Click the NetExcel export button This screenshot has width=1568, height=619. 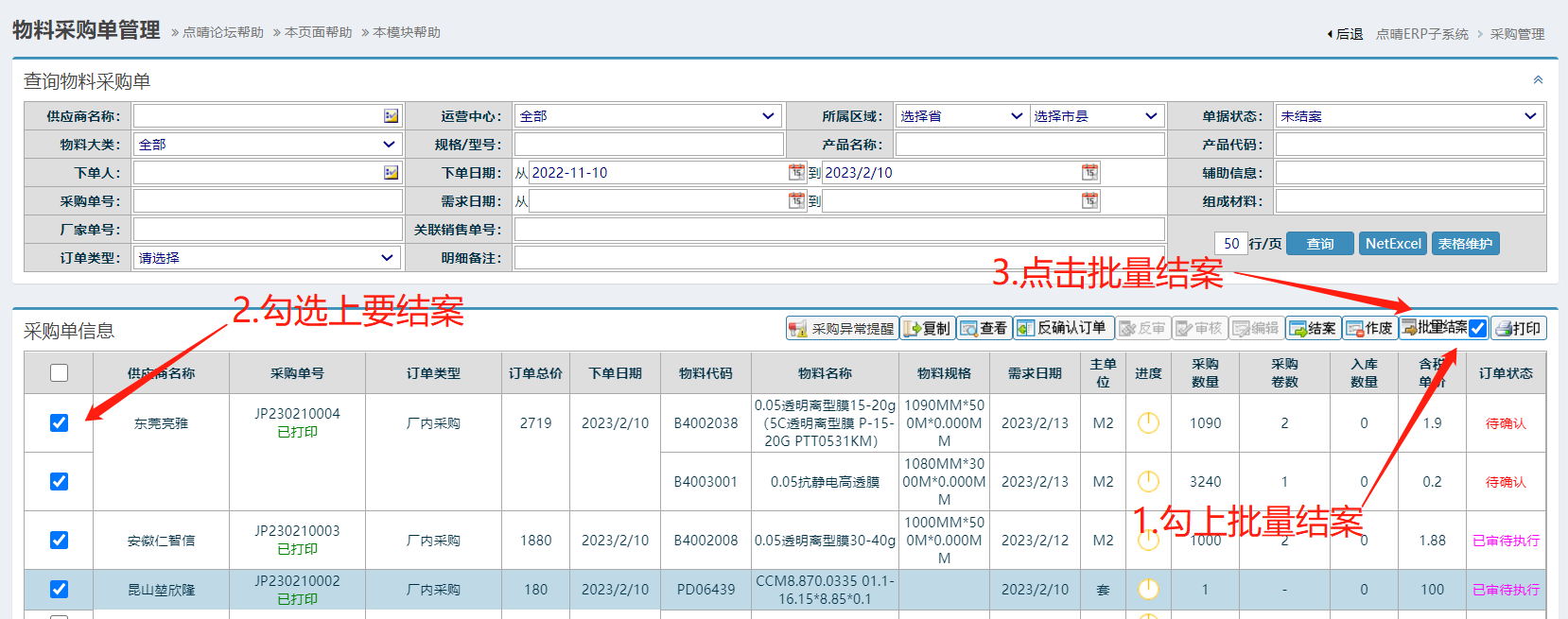pos(1392,244)
